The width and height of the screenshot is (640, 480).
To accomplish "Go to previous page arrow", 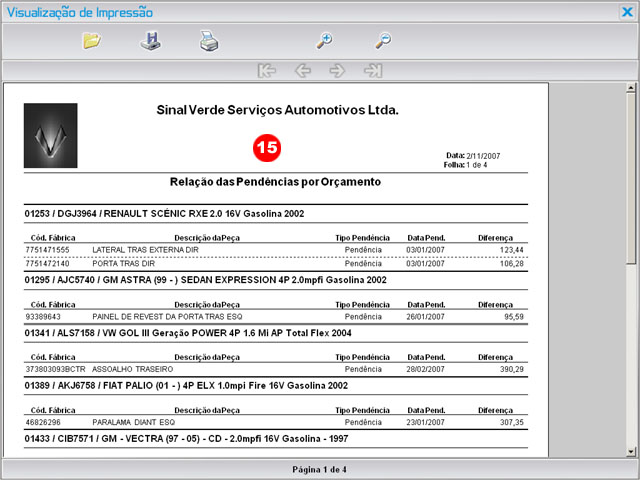I will point(303,71).
